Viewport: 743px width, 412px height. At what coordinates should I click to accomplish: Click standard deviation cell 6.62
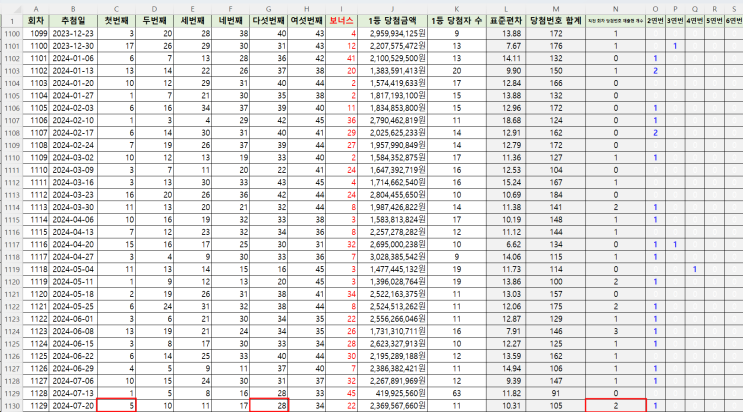click(x=506, y=245)
